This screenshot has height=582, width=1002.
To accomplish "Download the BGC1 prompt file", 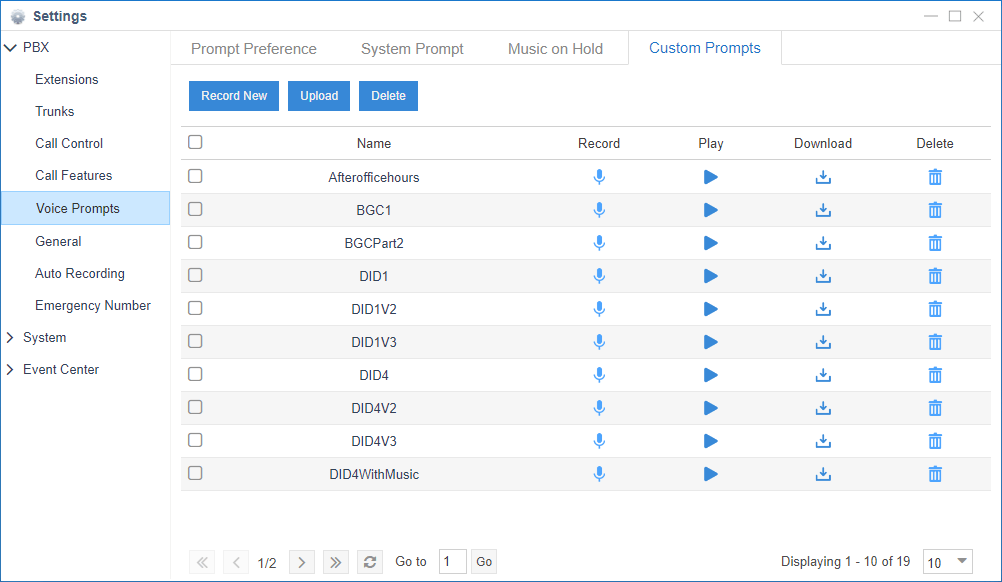I will pyautogui.click(x=823, y=210).
